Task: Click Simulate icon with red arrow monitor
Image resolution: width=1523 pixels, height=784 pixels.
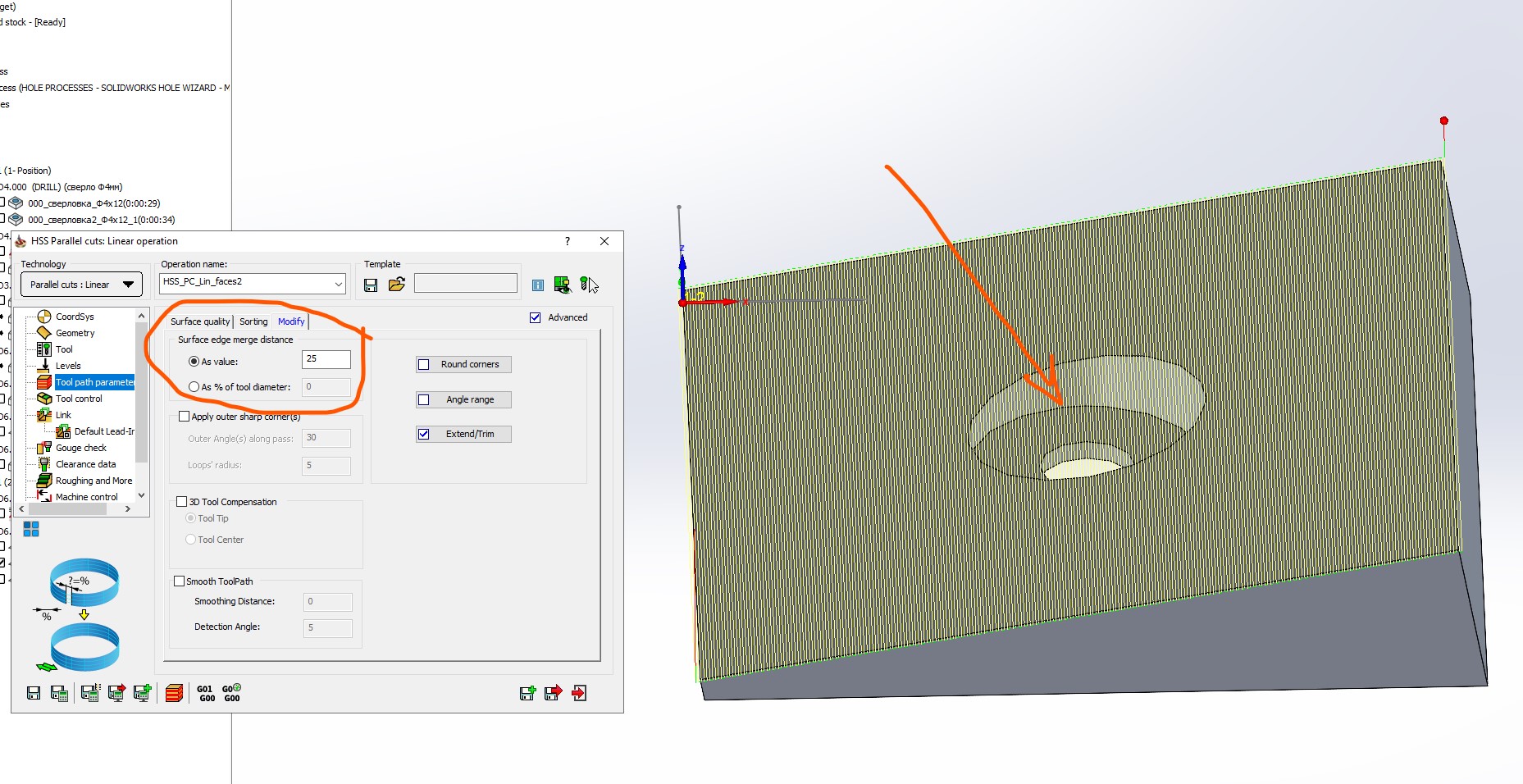Action: [x=116, y=693]
